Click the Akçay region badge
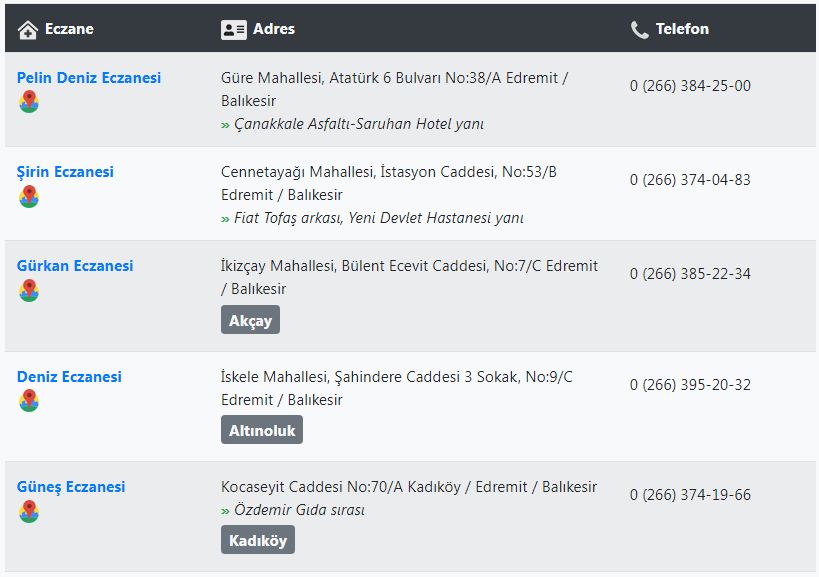 [250, 320]
